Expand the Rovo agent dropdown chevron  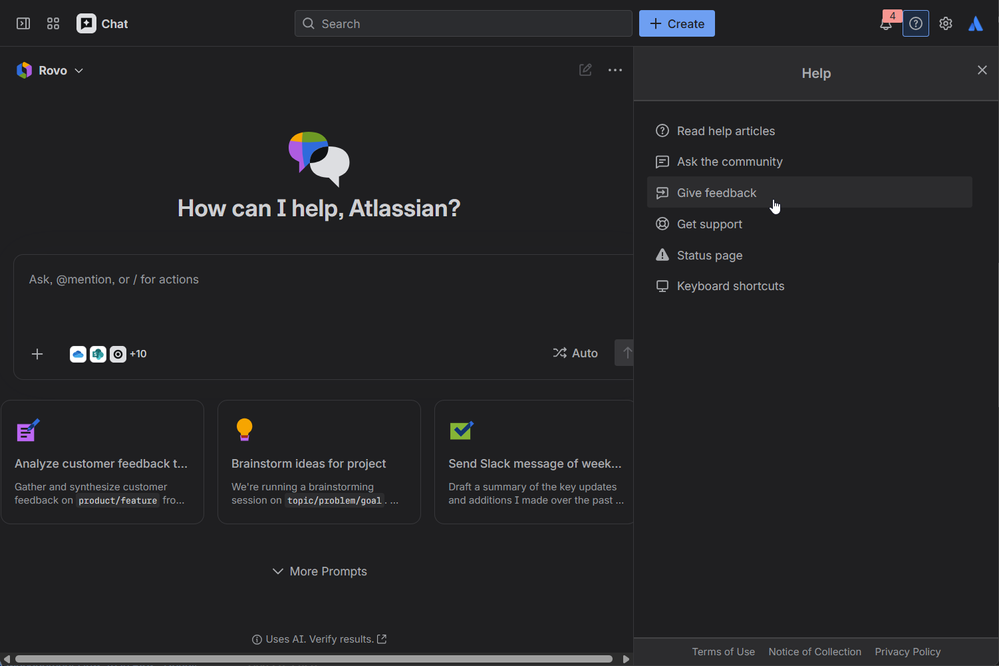79,71
